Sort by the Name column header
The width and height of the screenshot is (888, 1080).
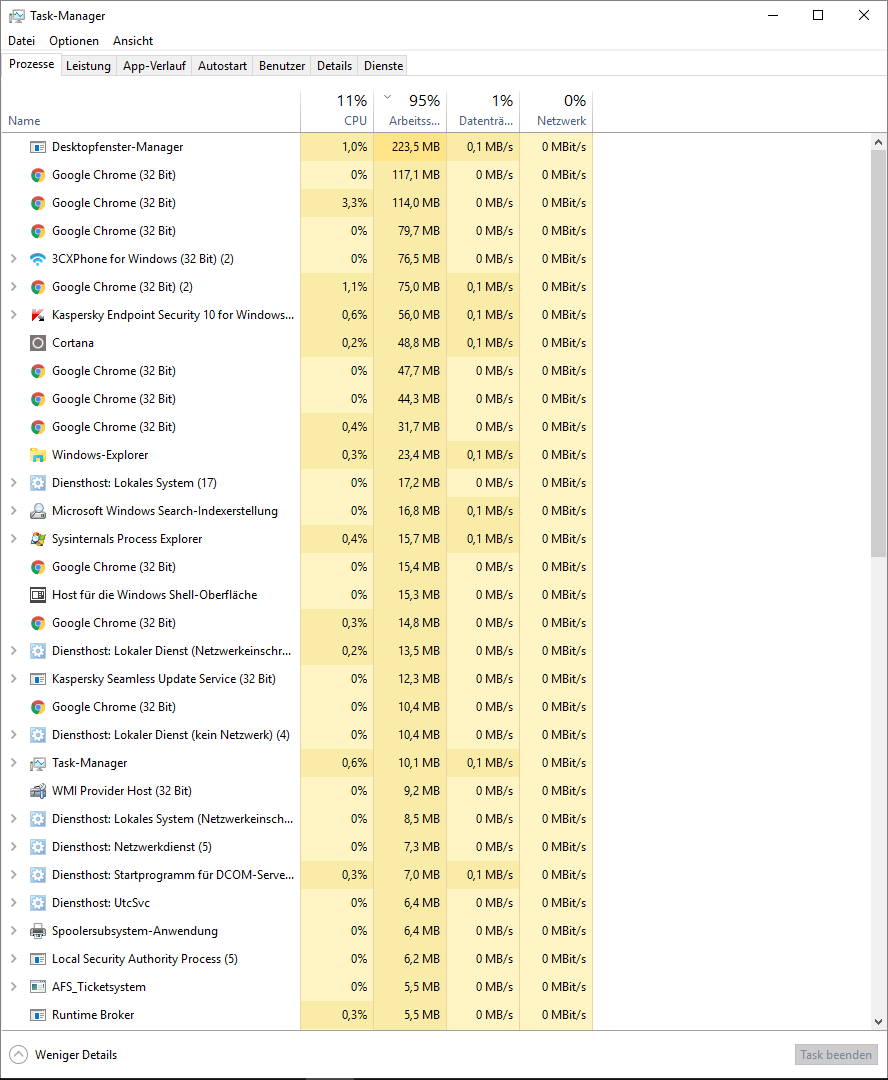tap(151, 111)
